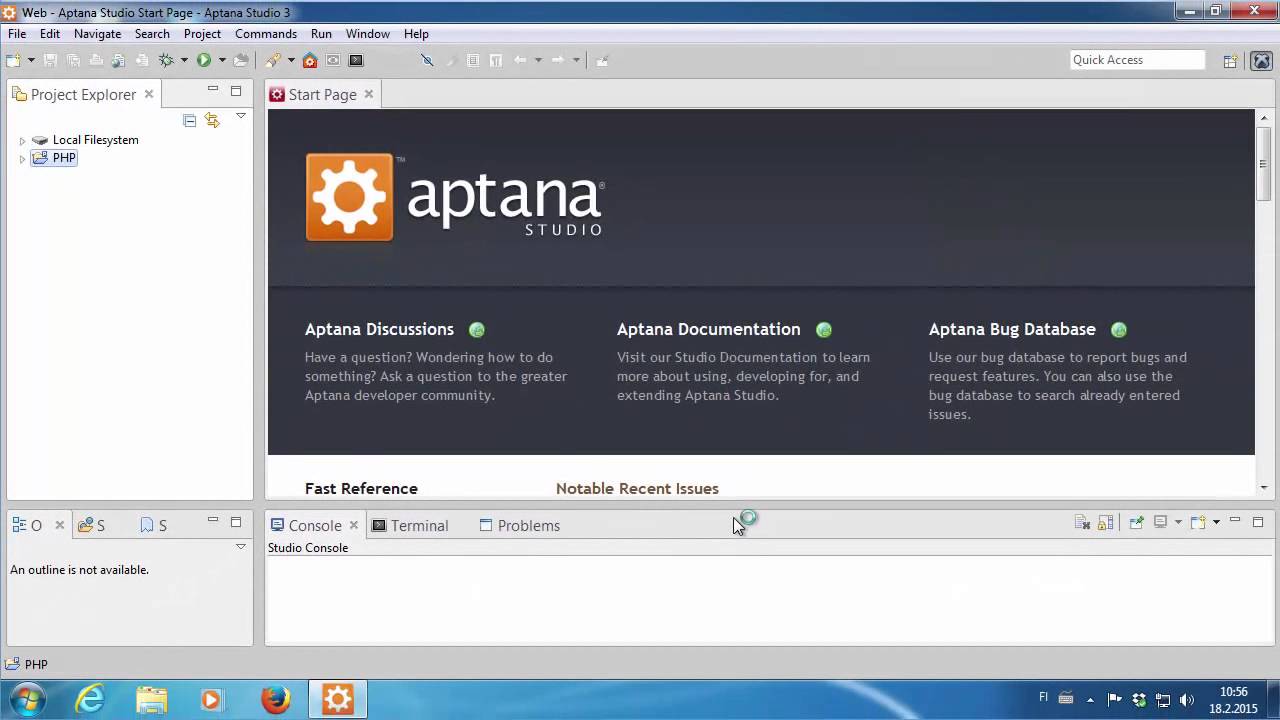Click green icon next to Aptana Discussions
1280x720 pixels.
477,330
